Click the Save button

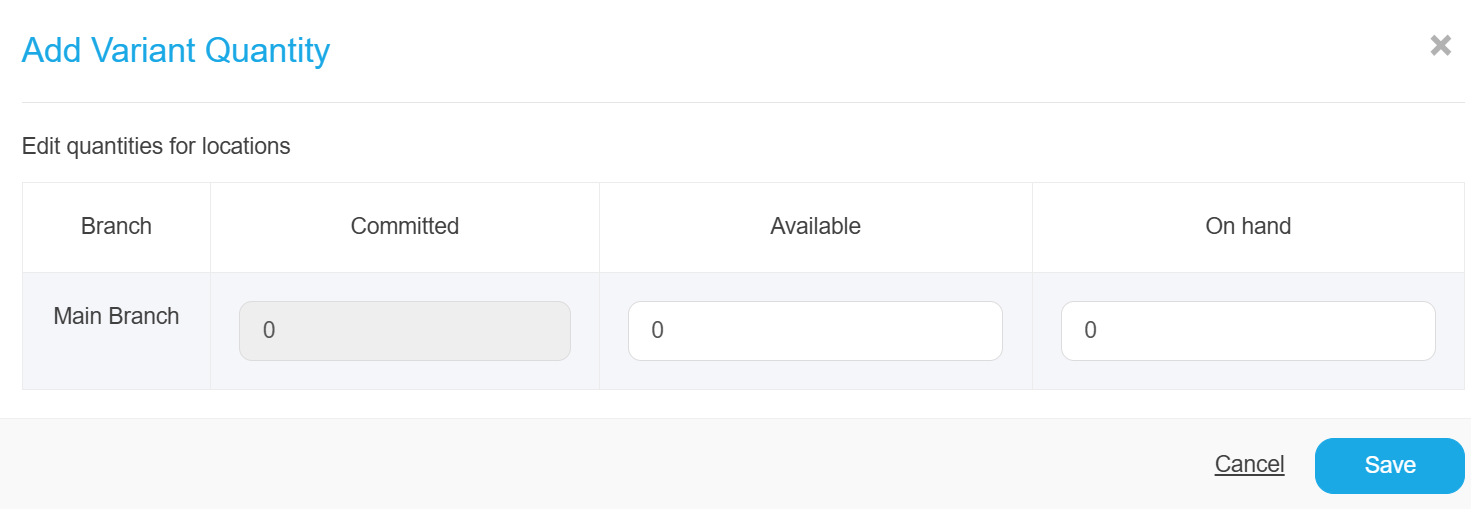pyautogui.click(x=1389, y=465)
